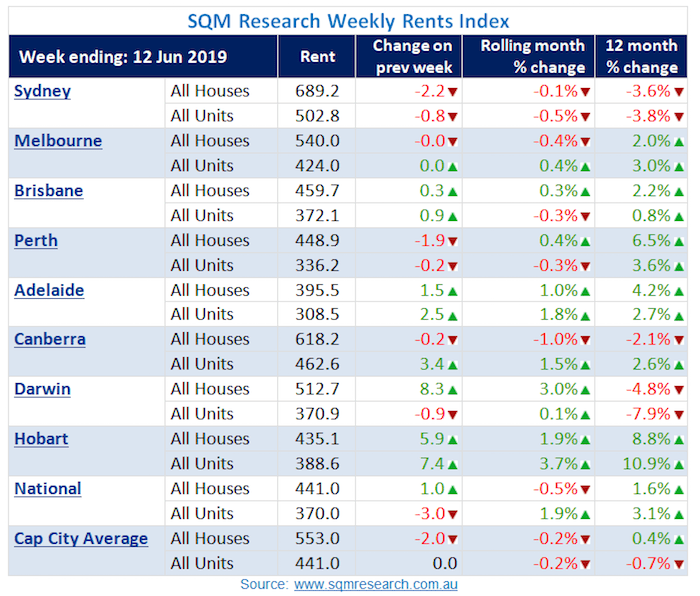
Task: Open the Perth city link
Action: (x=36, y=241)
